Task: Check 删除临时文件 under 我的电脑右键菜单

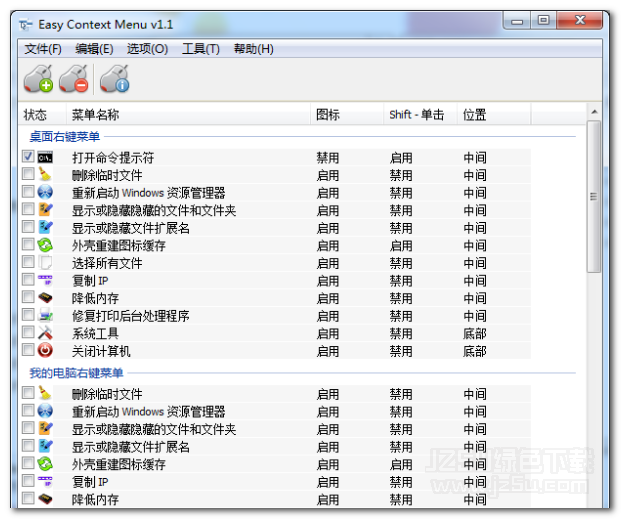Action: pos(28,393)
